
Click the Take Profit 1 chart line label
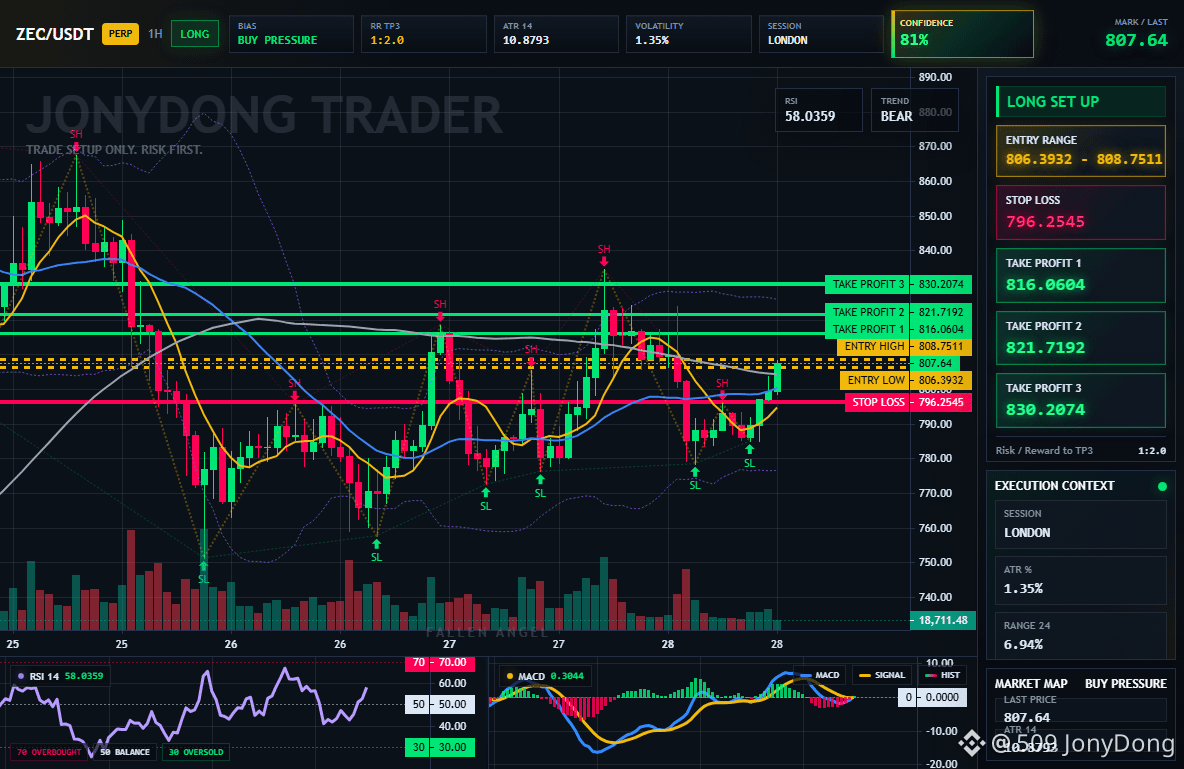pos(898,329)
